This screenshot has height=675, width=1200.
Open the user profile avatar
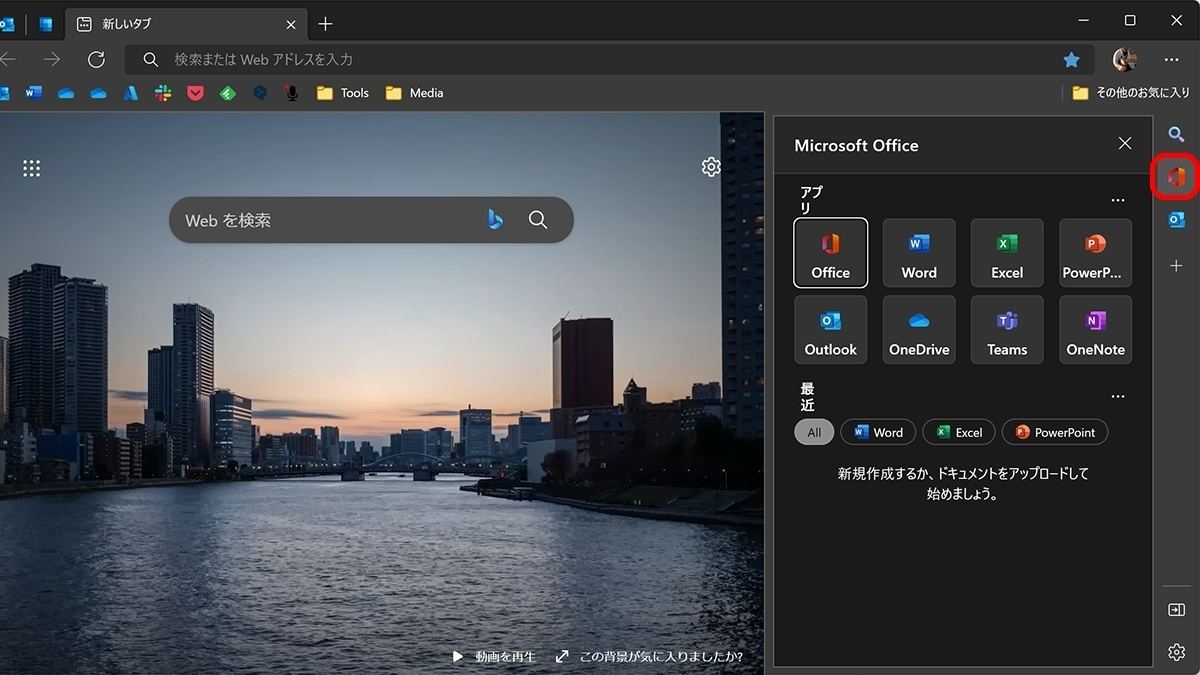(x=1125, y=59)
